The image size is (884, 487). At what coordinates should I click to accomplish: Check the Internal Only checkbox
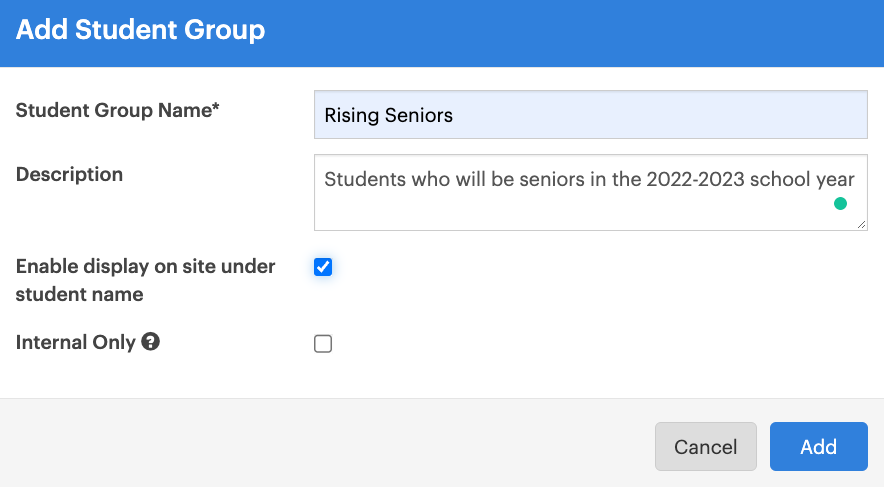[323, 343]
